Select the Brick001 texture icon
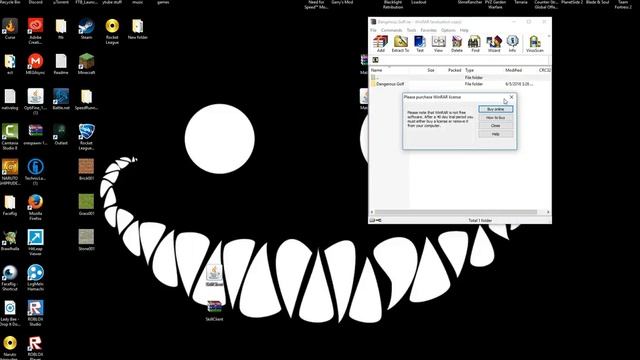The width and height of the screenshot is (640, 360). coord(87,170)
